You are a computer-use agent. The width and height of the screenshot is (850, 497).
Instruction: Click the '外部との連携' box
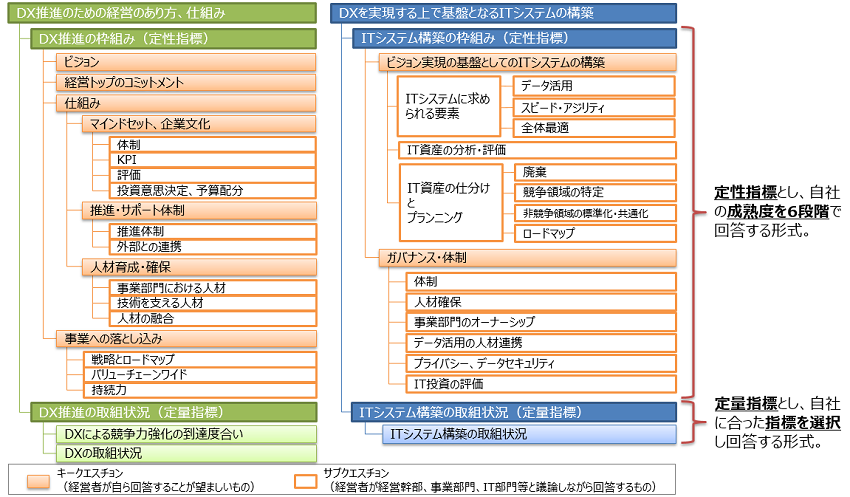click(212, 247)
